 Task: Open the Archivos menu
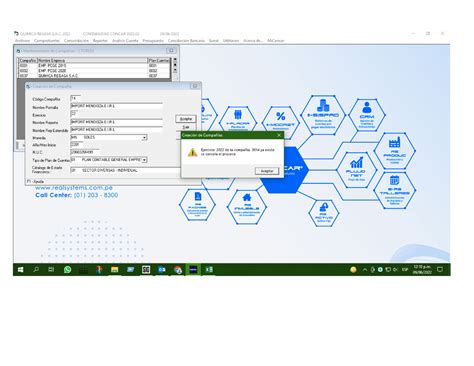[x=22, y=41]
